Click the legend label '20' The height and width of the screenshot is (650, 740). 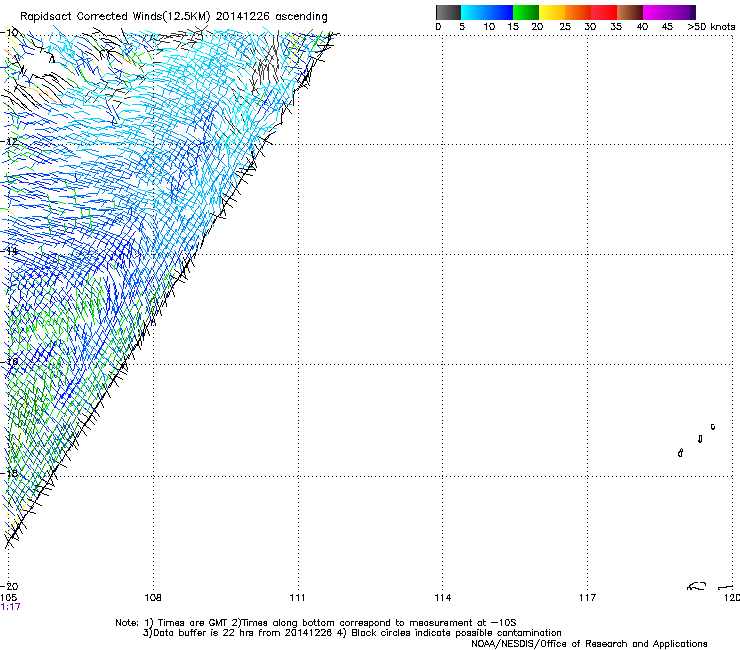(537, 27)
